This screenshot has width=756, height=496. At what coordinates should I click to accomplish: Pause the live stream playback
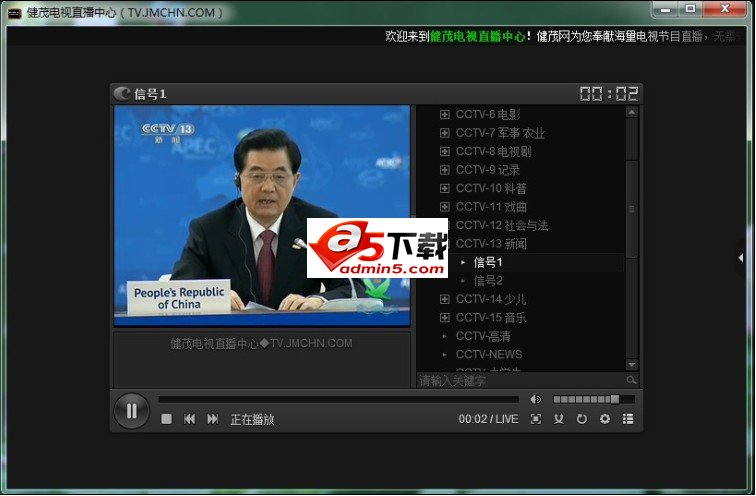(x=131, y=410)
